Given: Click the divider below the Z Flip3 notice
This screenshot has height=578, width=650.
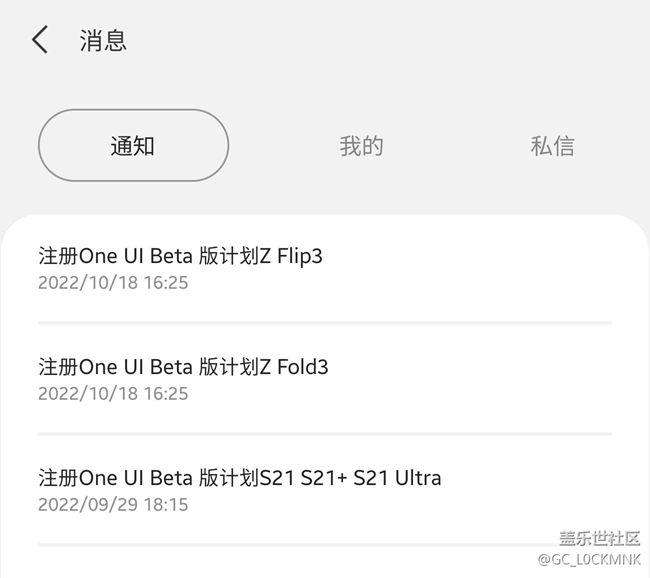Looking at the screenshot, I should [324, 323].
